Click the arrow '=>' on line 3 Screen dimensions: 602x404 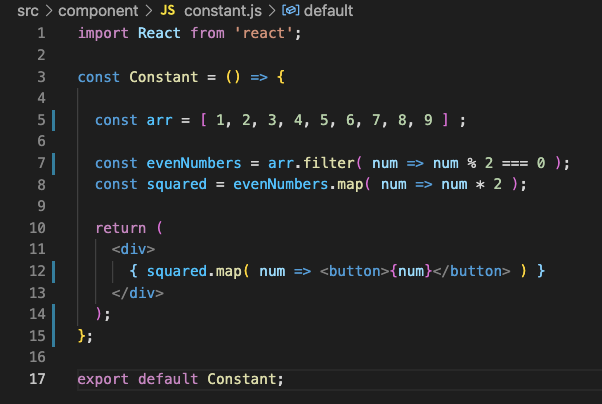[259, 77]
